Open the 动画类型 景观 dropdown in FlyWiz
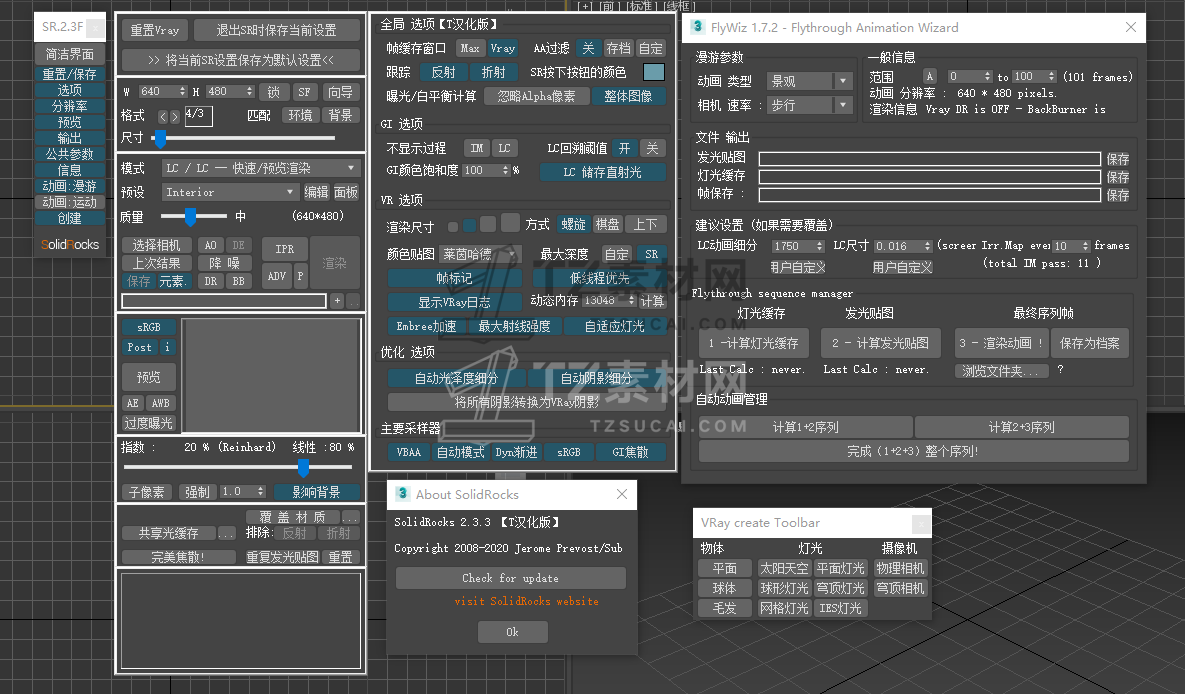This screenshot has height=694, width=1185. point(809,81)
